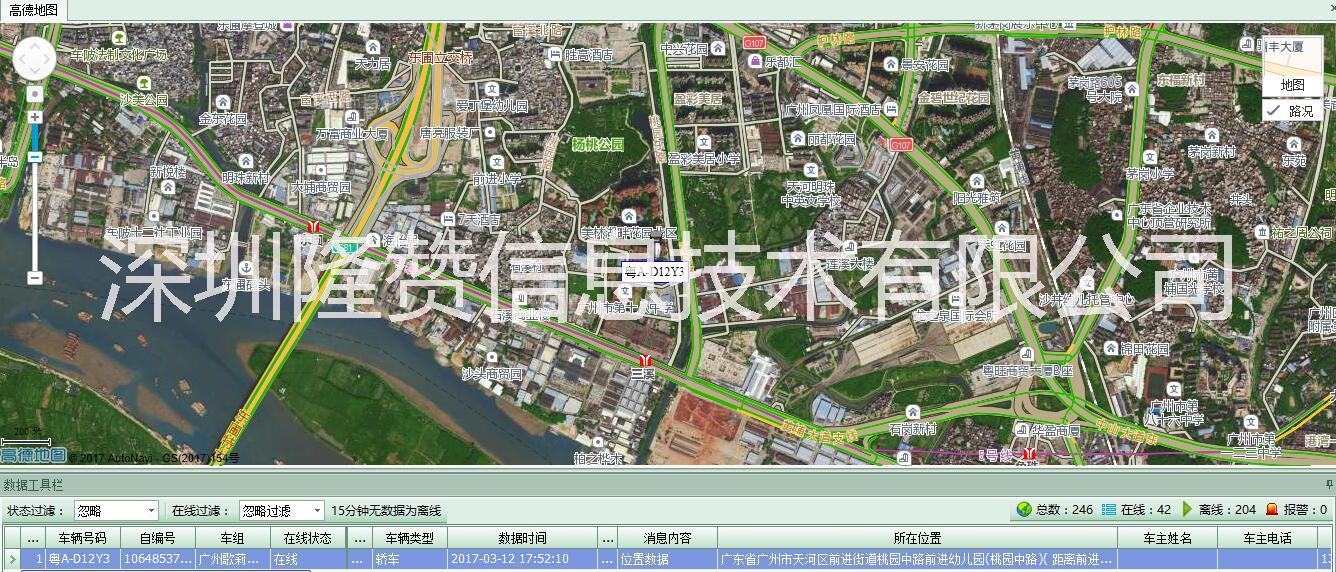The width and height of the screenshot is (1336, 572).
Task: Select the 2017-03-12 17:52:10 cell
Action: click(523, 559)
